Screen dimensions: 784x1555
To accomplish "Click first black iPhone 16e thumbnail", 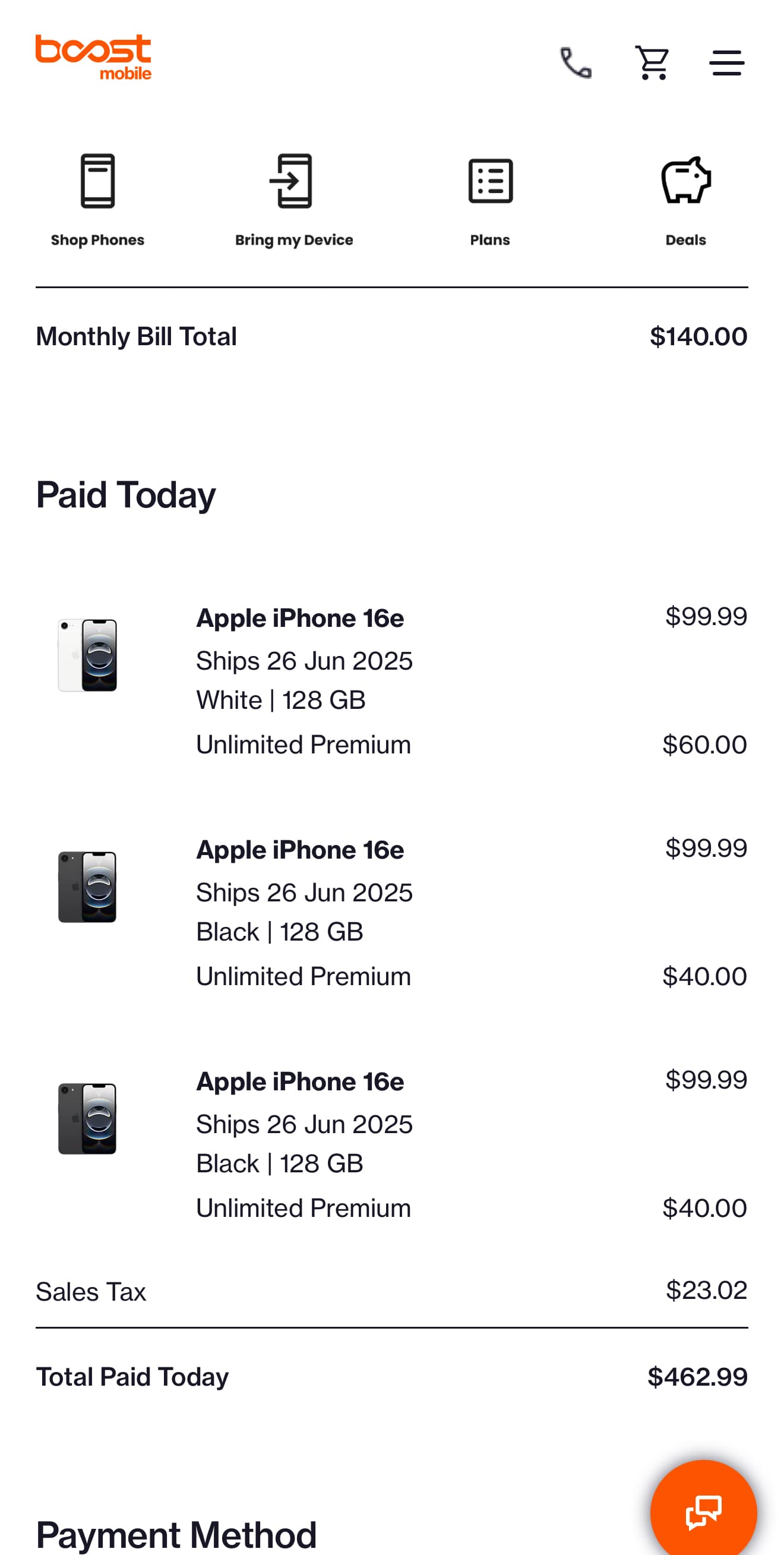I will click(87, 887).
